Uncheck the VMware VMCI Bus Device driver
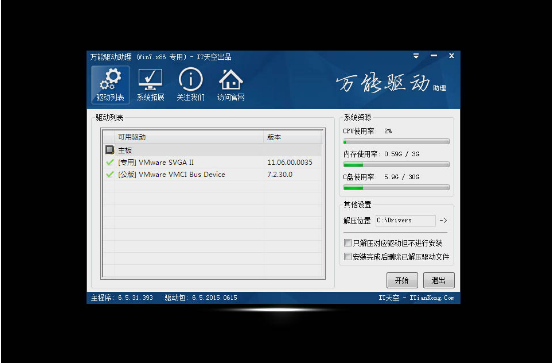 click(x=109, y=174)
